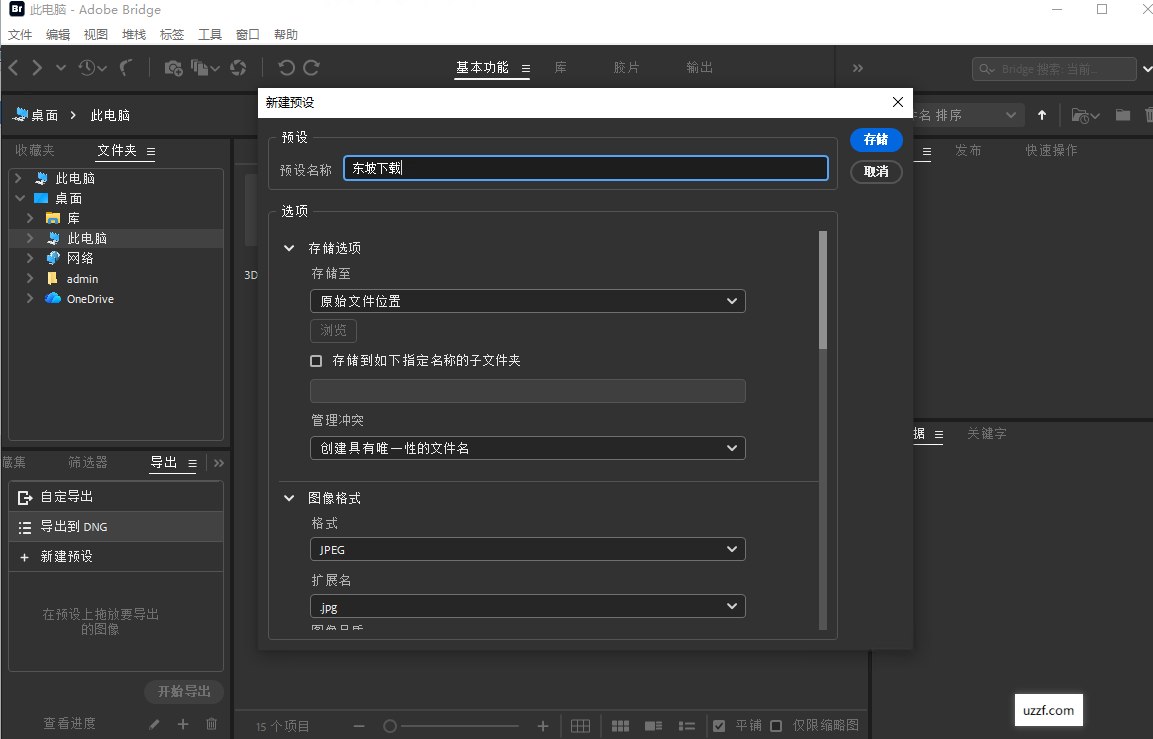Image resolution: width=1153 pixels, height=739 pixels.
Task: Click the pencil edit icon near 查看进度
Action: coord(155,724)
